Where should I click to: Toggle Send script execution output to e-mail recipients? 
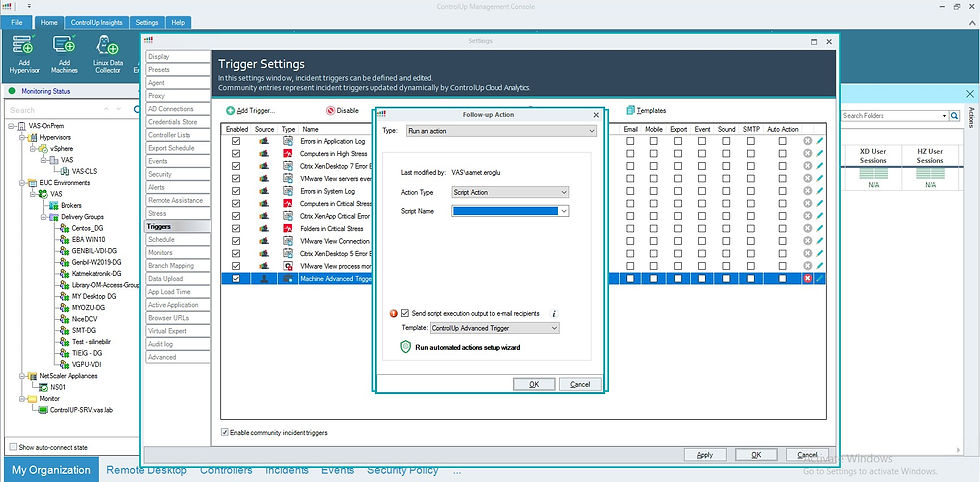[405, 313]
